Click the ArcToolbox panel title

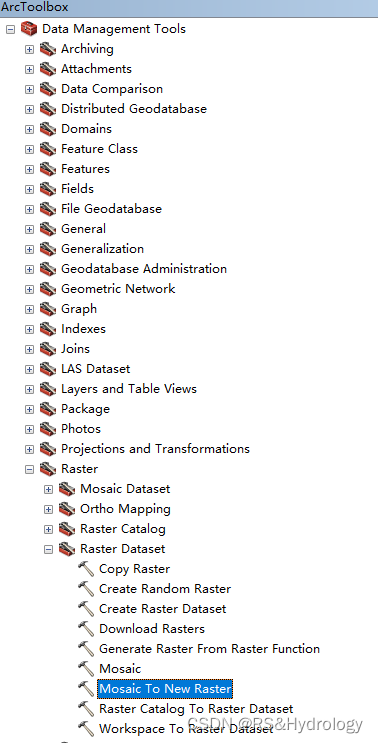(35, 7)
